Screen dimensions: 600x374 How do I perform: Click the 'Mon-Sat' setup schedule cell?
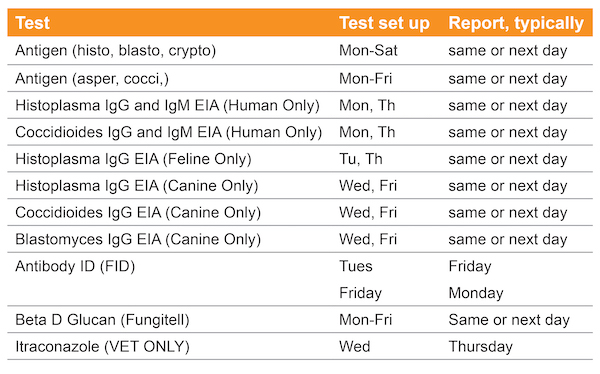point(368,51)
